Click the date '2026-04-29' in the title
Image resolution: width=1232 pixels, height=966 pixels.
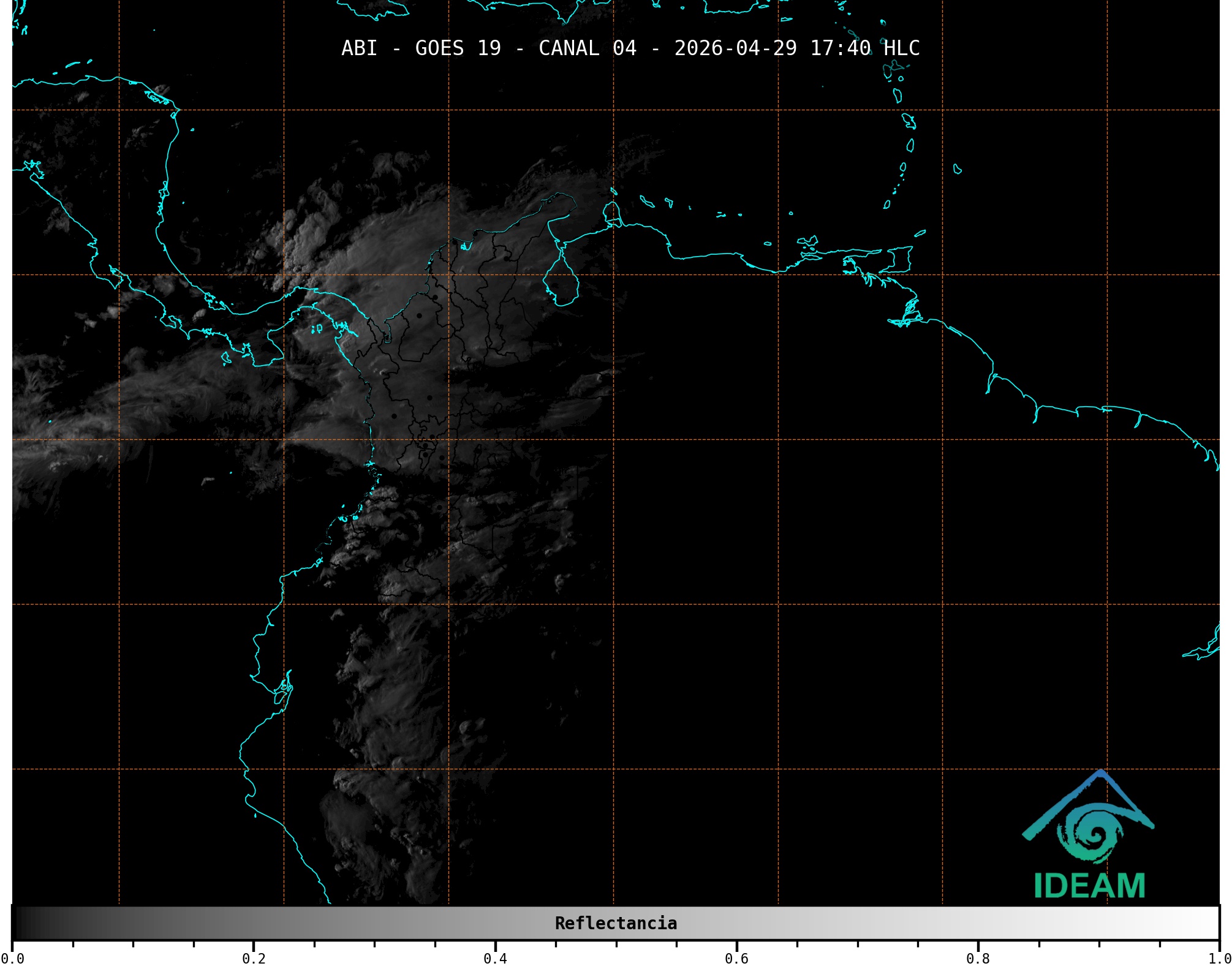(x=735, y=48)
